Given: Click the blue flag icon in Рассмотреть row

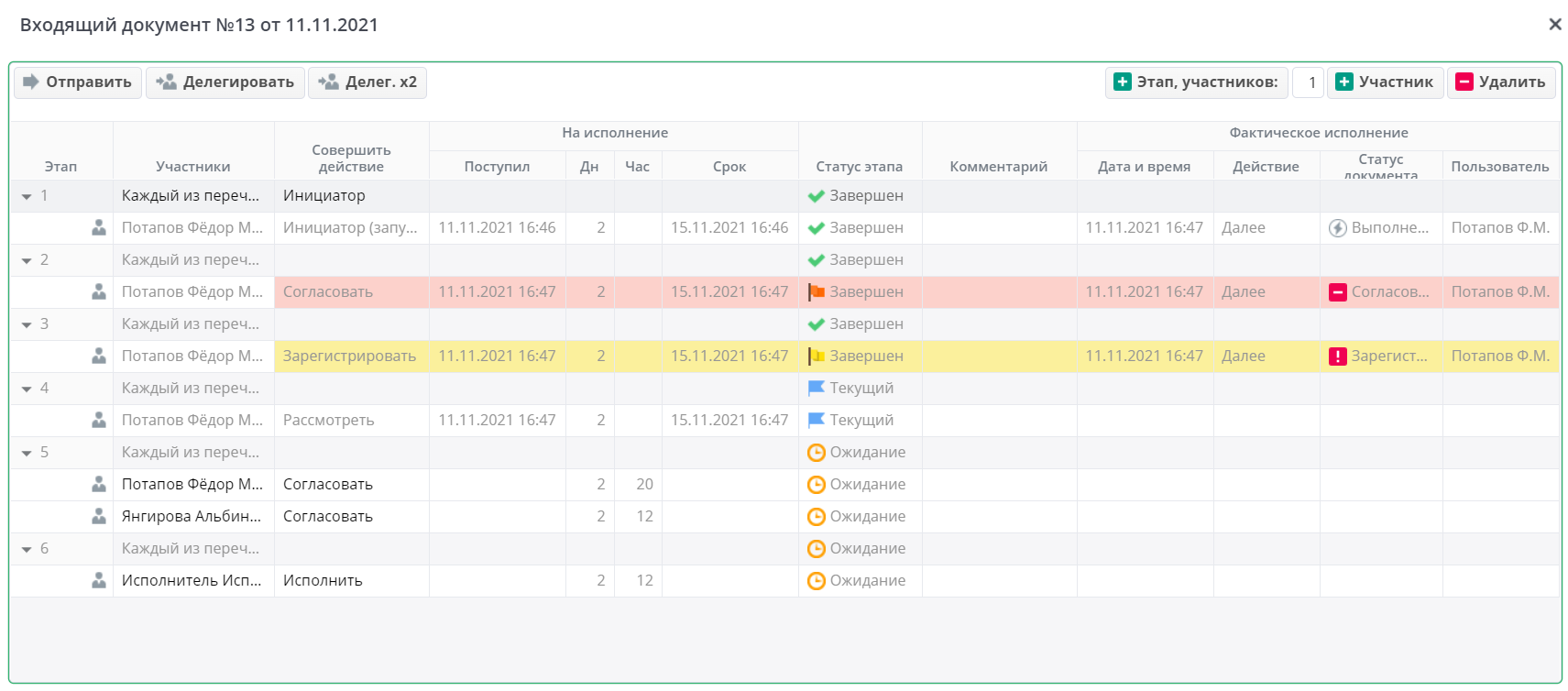Looking at the screenshot, I should click(817, 421).
